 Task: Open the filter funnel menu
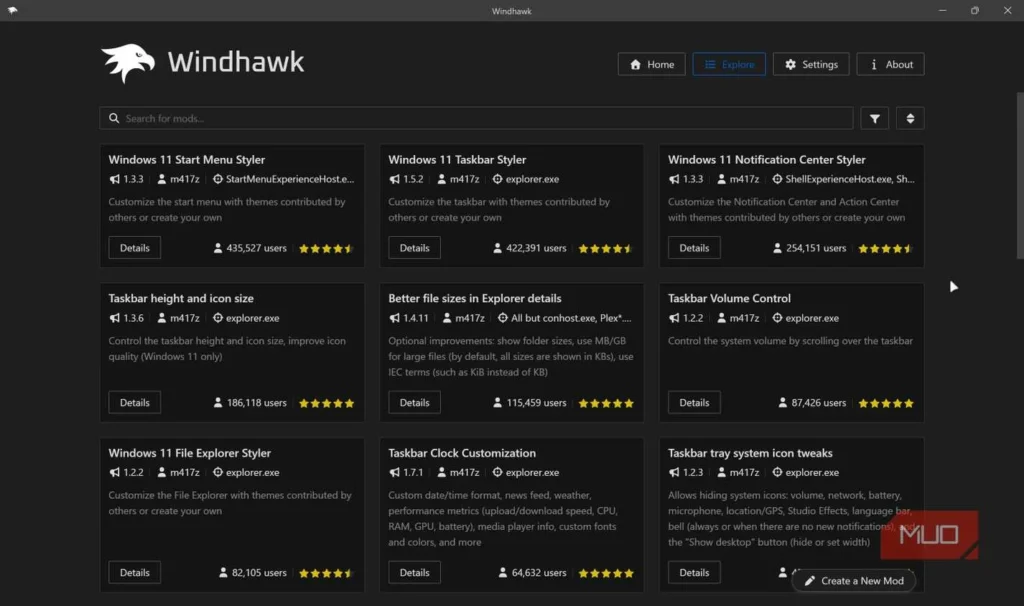[874, 118]
